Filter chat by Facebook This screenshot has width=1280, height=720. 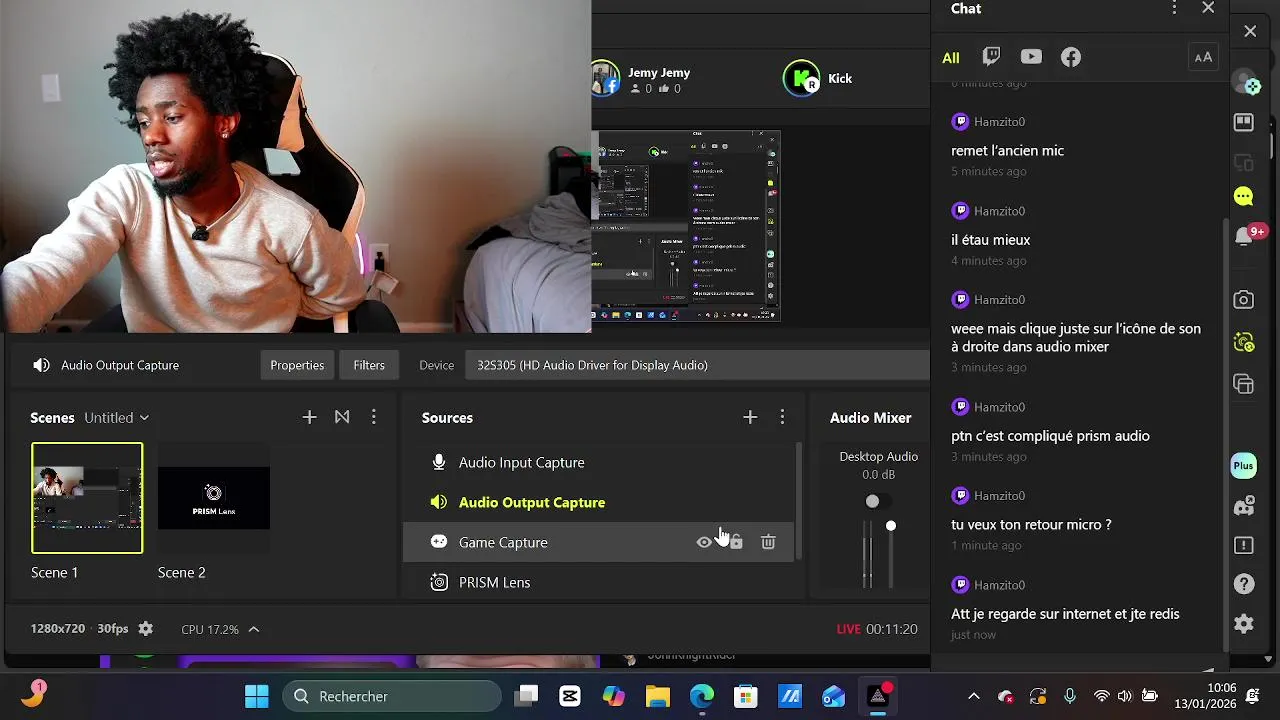[1071, 57]
